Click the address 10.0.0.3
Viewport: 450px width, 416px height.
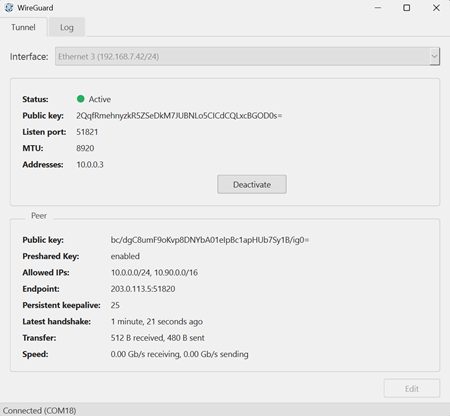pyautogui.click(x=90, y=165)
